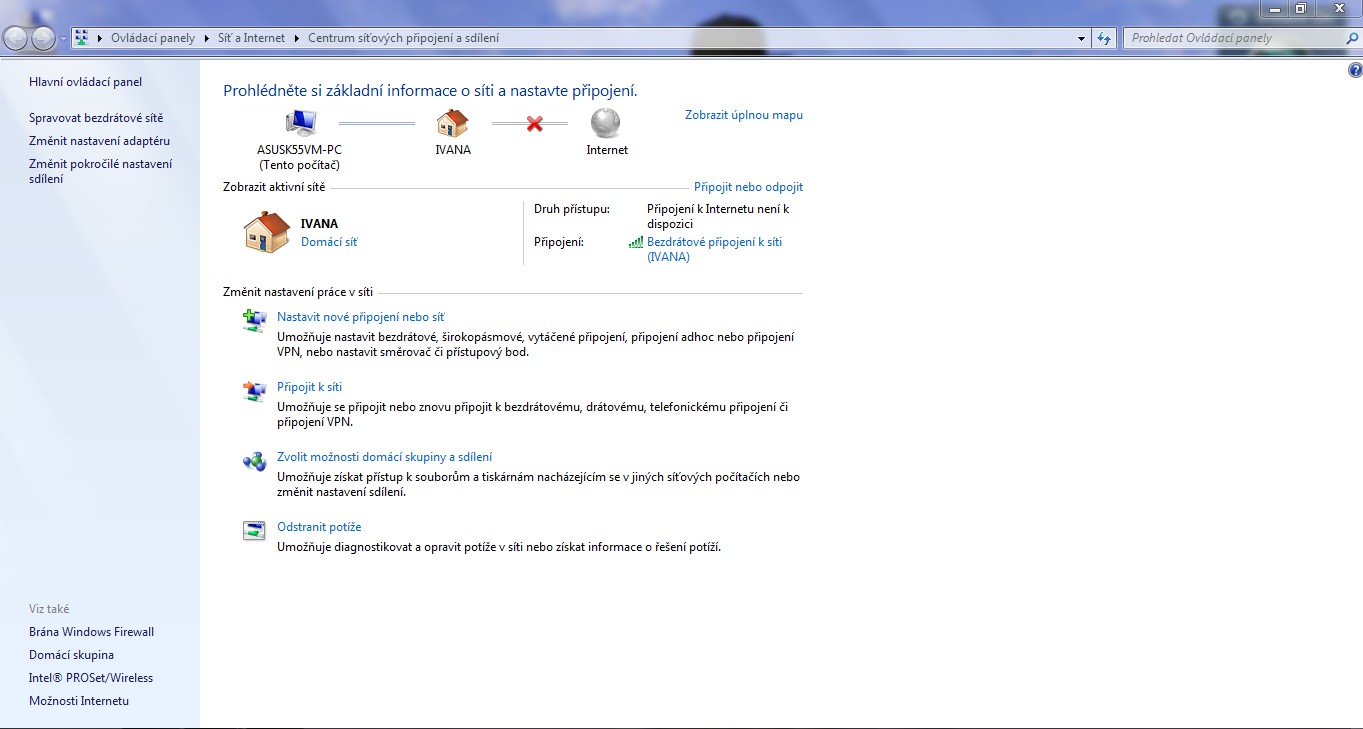
Task: Open the Připojit k síti link
Action: click(309, 387)
